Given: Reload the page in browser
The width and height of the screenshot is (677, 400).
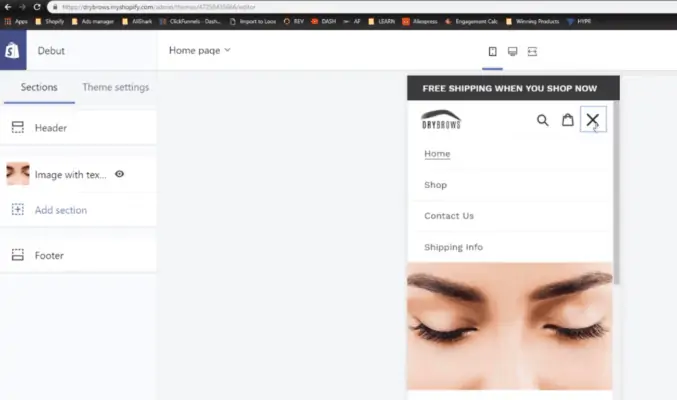Looking at the screenshot, I should tap(37, 7).
